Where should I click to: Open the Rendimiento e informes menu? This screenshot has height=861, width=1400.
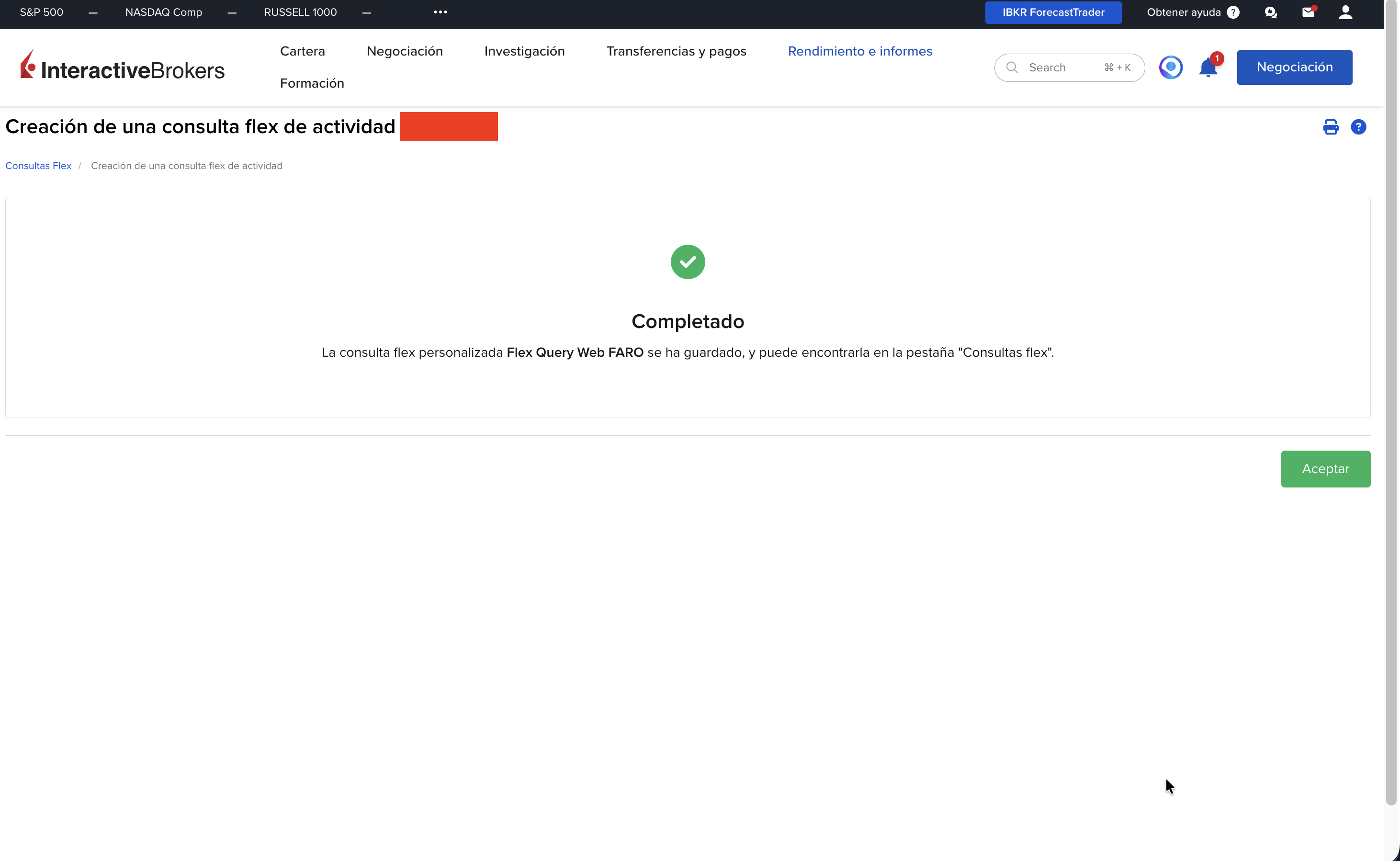[860, 51]
